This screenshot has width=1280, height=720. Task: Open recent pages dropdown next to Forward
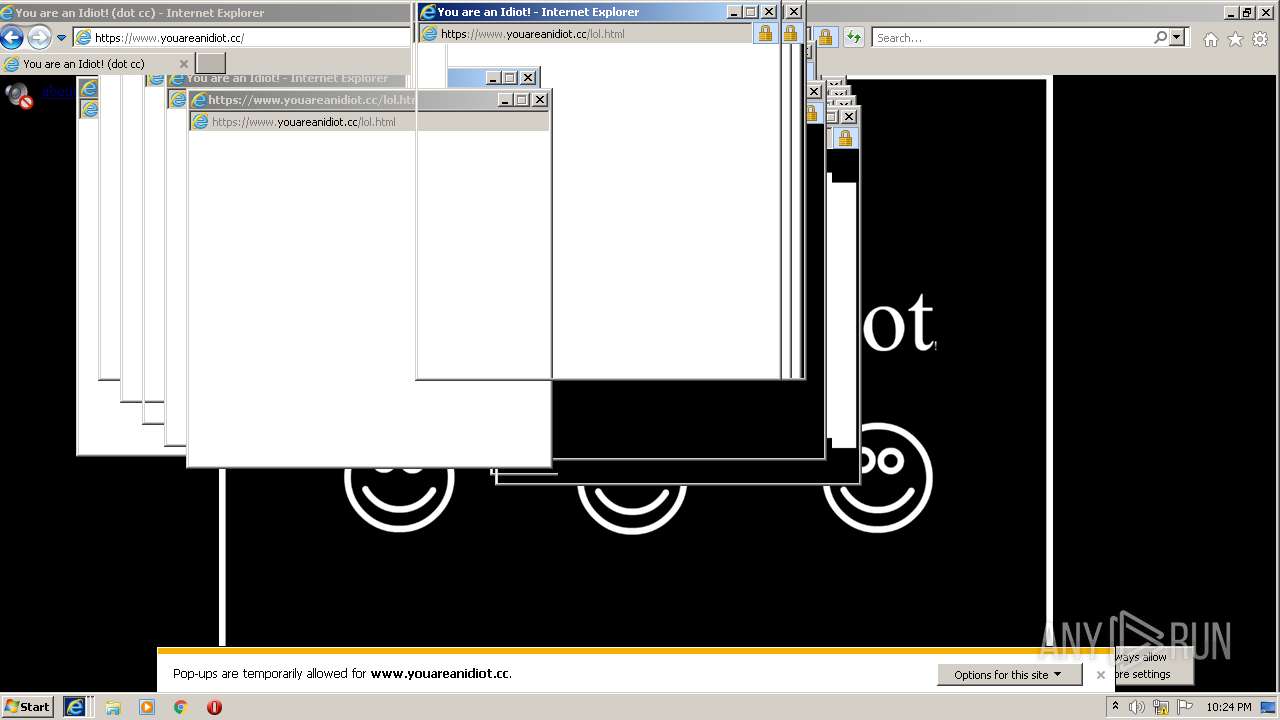point(61,38)
